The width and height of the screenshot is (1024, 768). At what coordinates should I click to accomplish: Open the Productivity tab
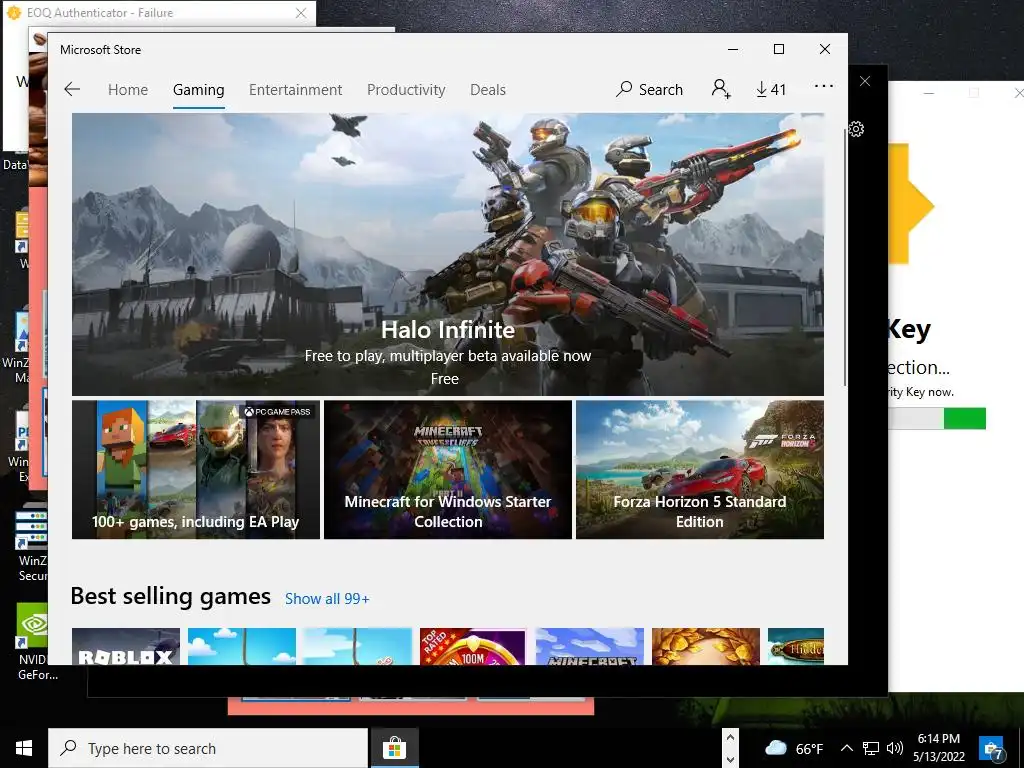(x=406, y=89)
